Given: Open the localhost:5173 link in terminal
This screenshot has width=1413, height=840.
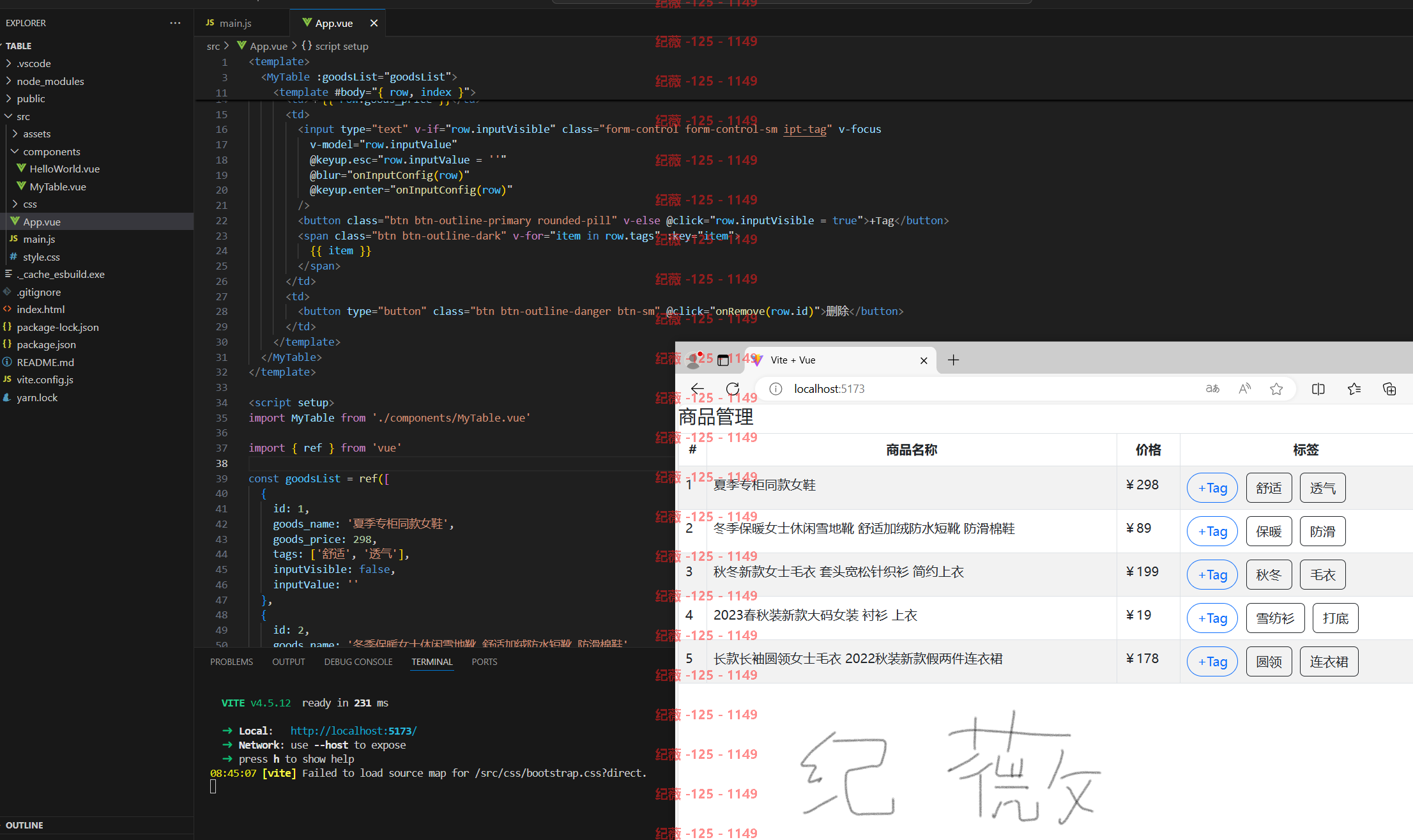Looking at the screenshot, I should tap(353, 731).
